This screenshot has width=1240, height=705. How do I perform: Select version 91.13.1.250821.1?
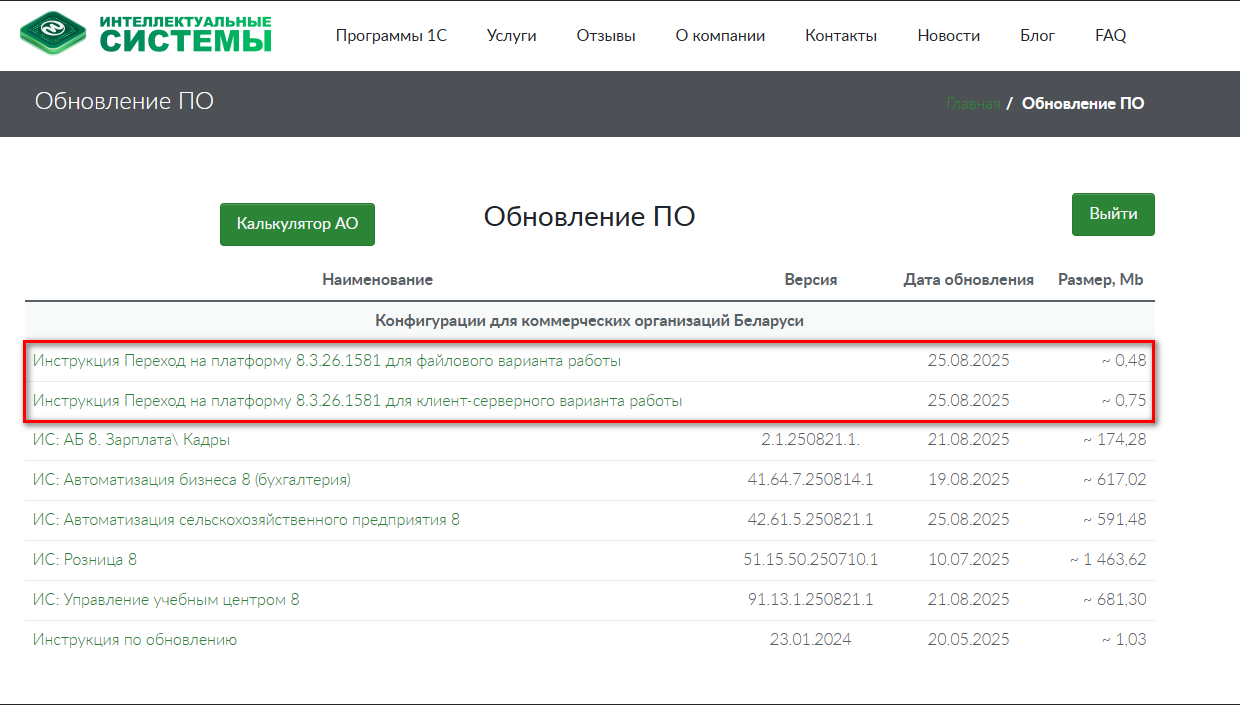pyautogui.click(x=811, y=600)
